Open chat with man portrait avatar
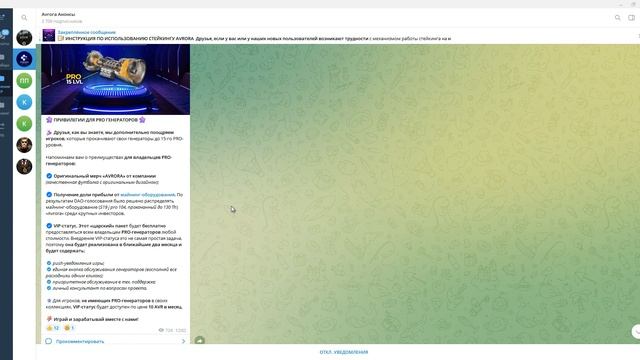This screenshot has width=640, height=360. [x=24, y=145]
